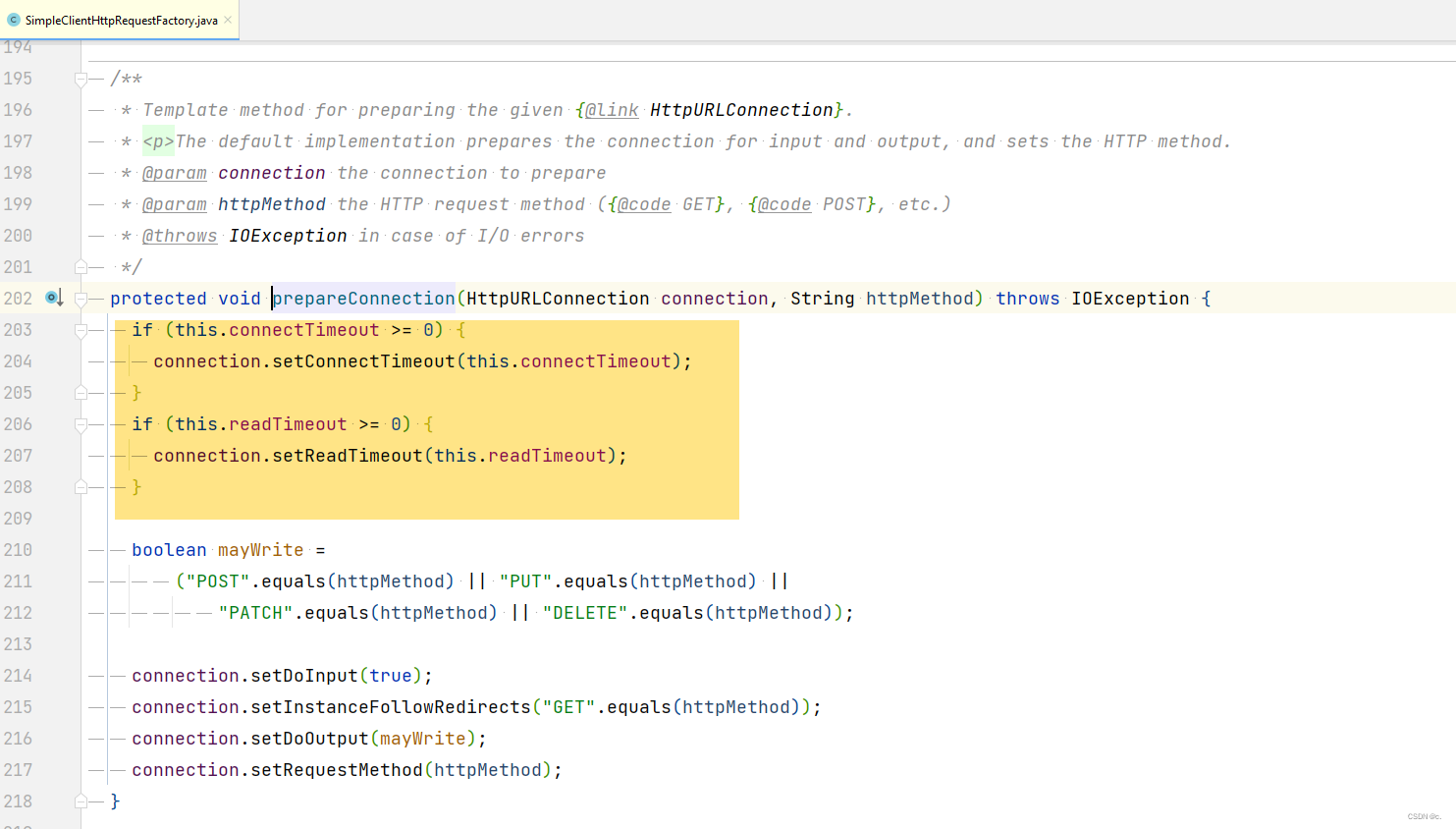1456x829 pixels.
Task: Click the 'true' literal on line 214
Action: [x=391, y=676]
